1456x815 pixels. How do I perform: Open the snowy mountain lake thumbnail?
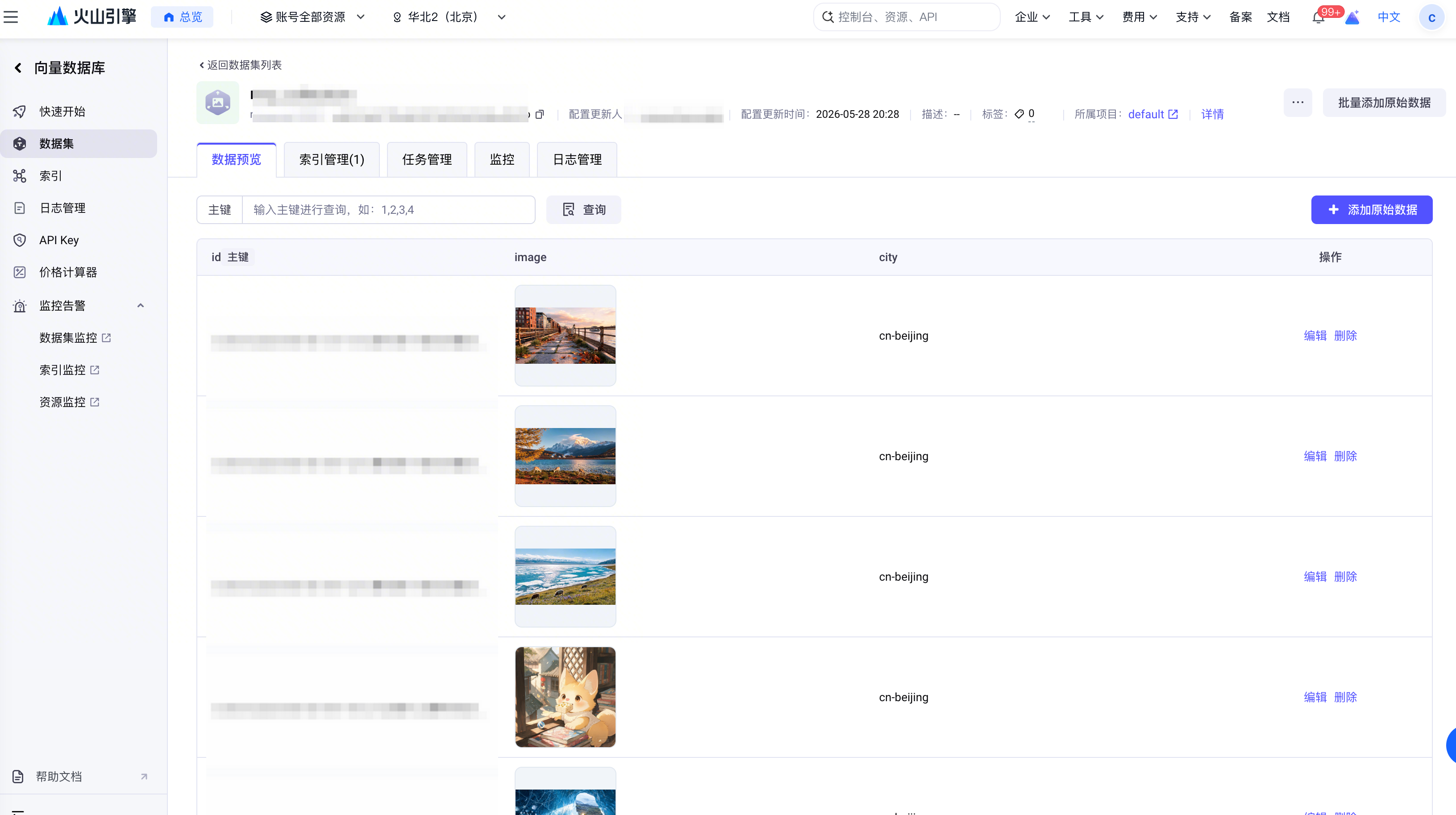[x=565, y=456]
